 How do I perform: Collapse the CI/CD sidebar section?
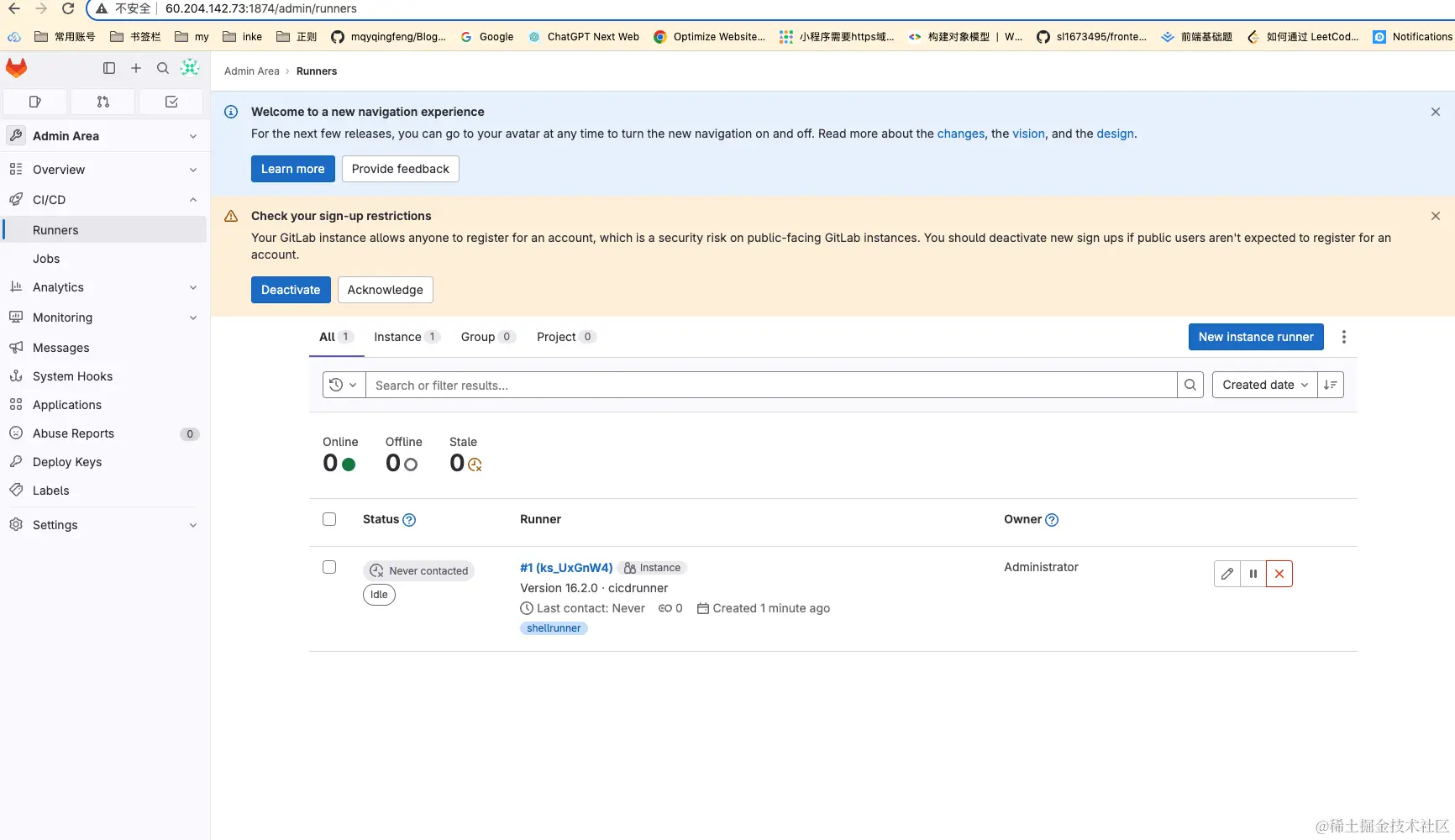click(x=105, y=200)
